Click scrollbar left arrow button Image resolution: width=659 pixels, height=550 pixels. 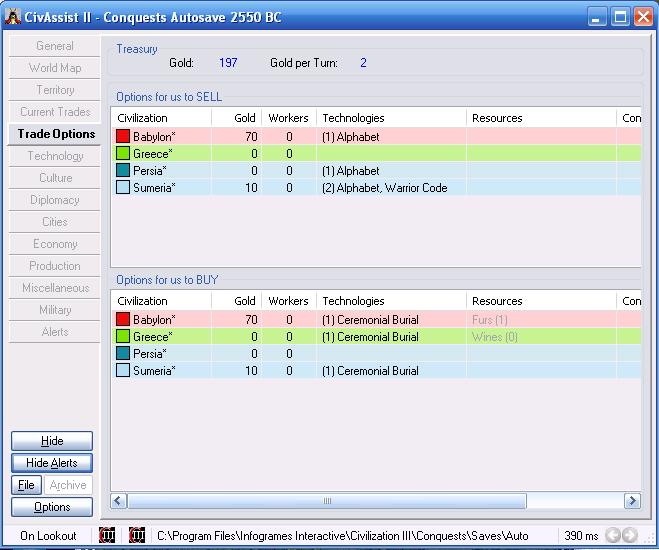[119, 501]
